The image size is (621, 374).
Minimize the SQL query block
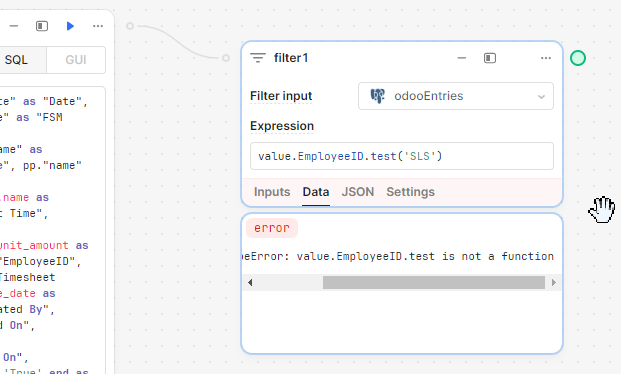14,26
